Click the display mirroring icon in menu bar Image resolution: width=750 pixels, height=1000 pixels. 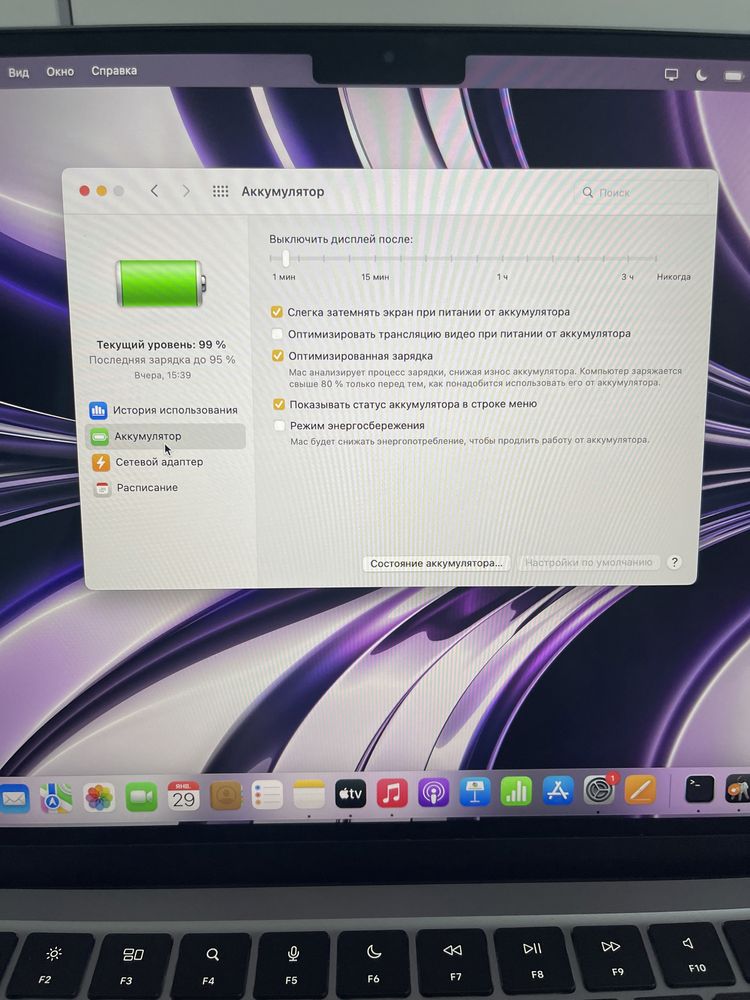pyautogui.click(x=672, y=75)
